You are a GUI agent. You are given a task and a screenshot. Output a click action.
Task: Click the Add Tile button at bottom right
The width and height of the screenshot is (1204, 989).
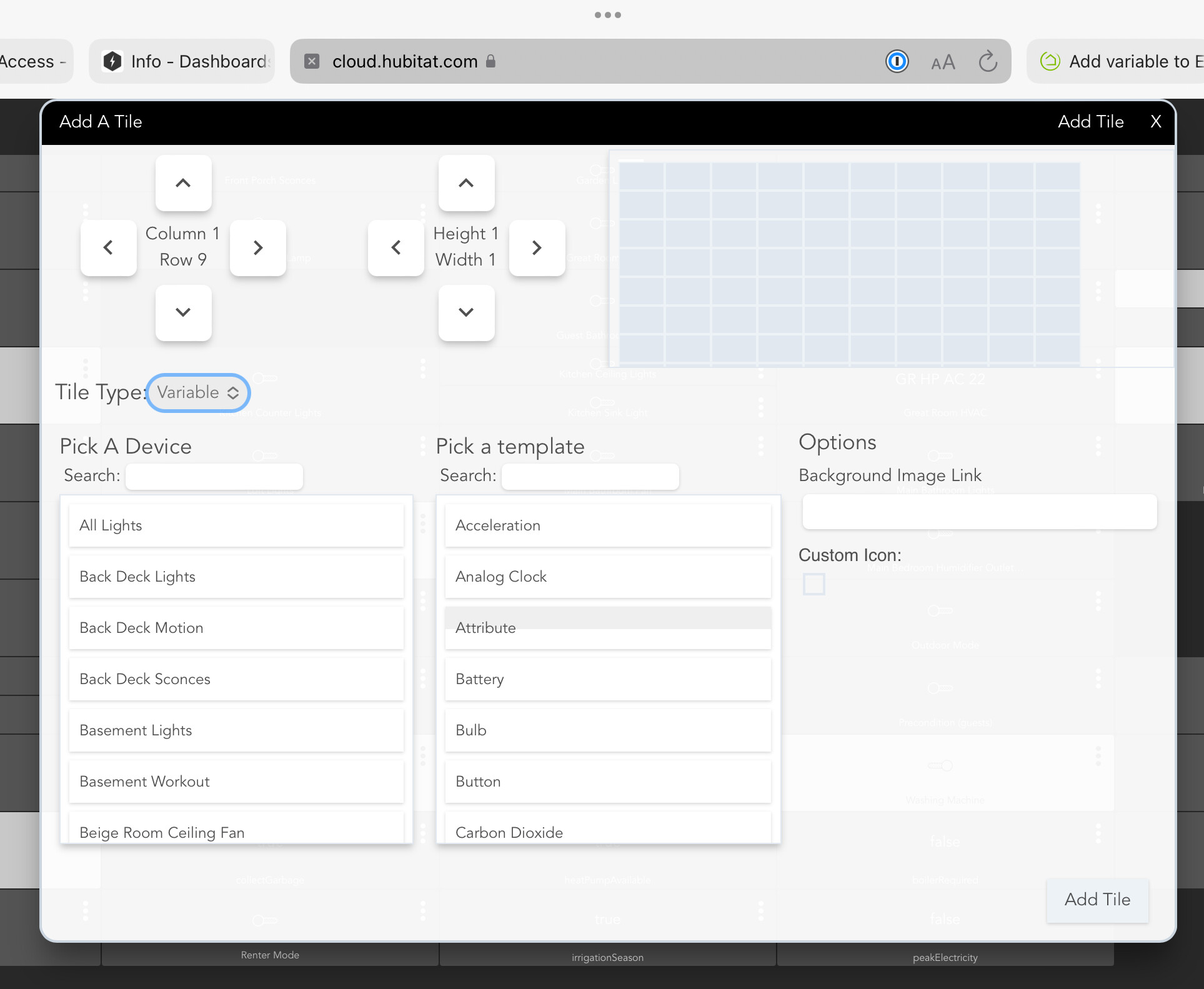pyautogui.click(x=1097, y=900)
